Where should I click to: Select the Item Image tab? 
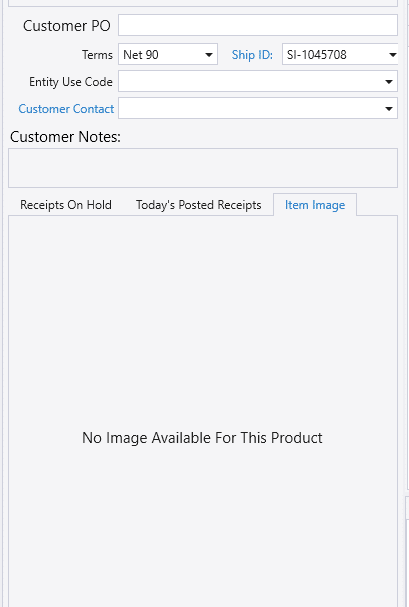pyautogui.click(x=315, y=205)
